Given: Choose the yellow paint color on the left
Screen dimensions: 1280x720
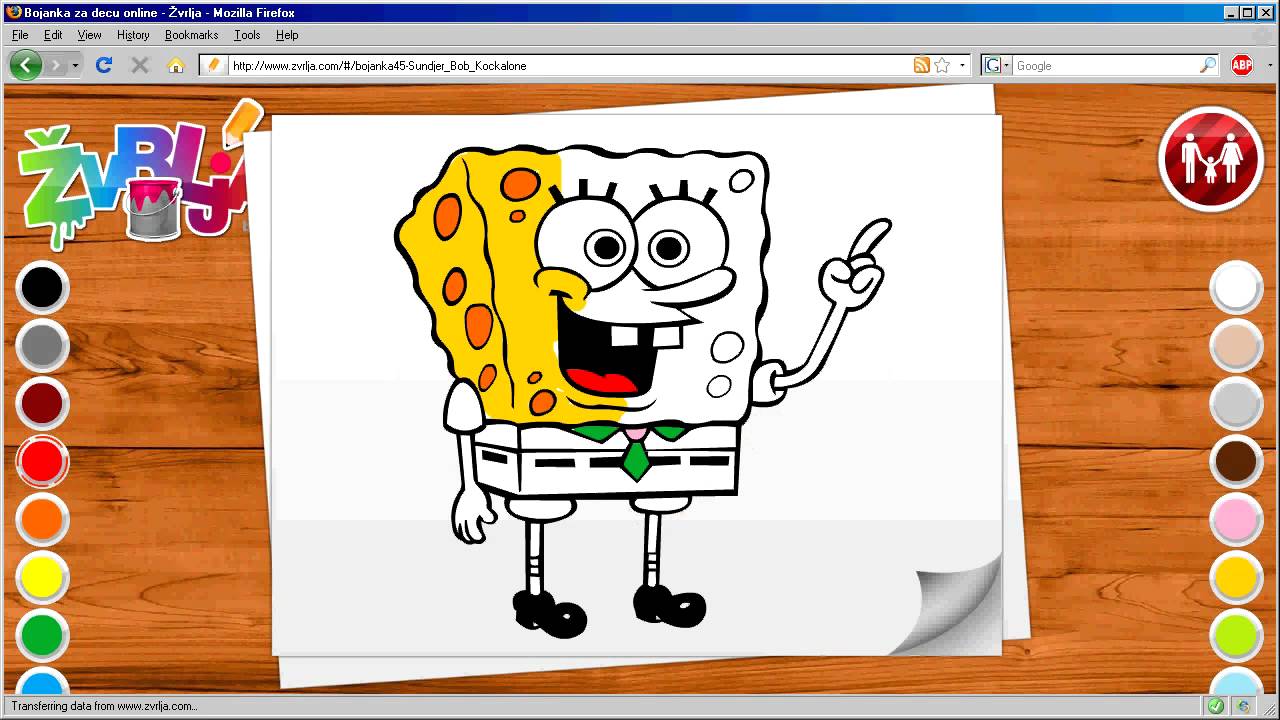Looking at the screenshot, I should pos(42,578).
